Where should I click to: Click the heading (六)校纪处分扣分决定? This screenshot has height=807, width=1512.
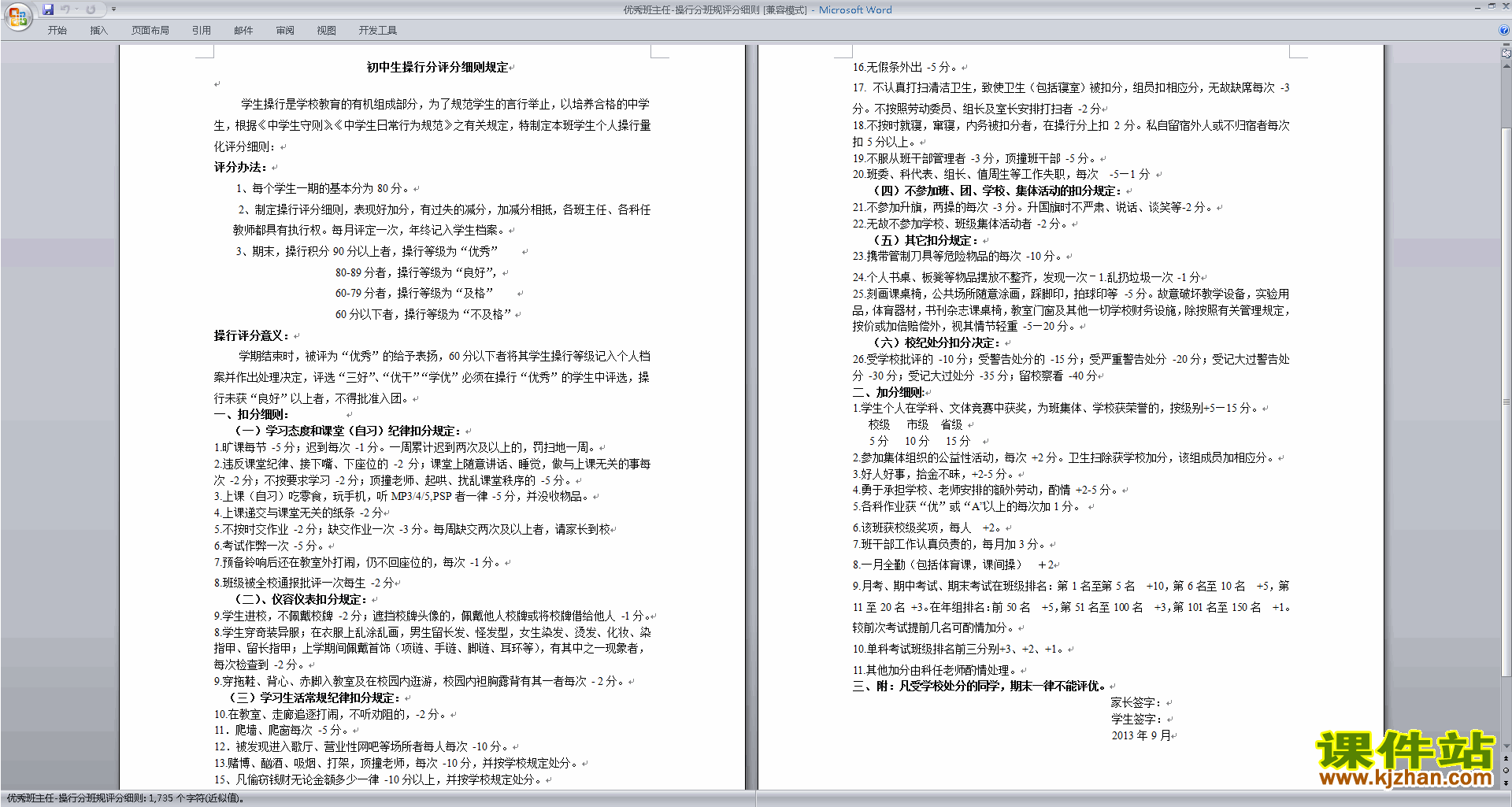tap(937, 343)
